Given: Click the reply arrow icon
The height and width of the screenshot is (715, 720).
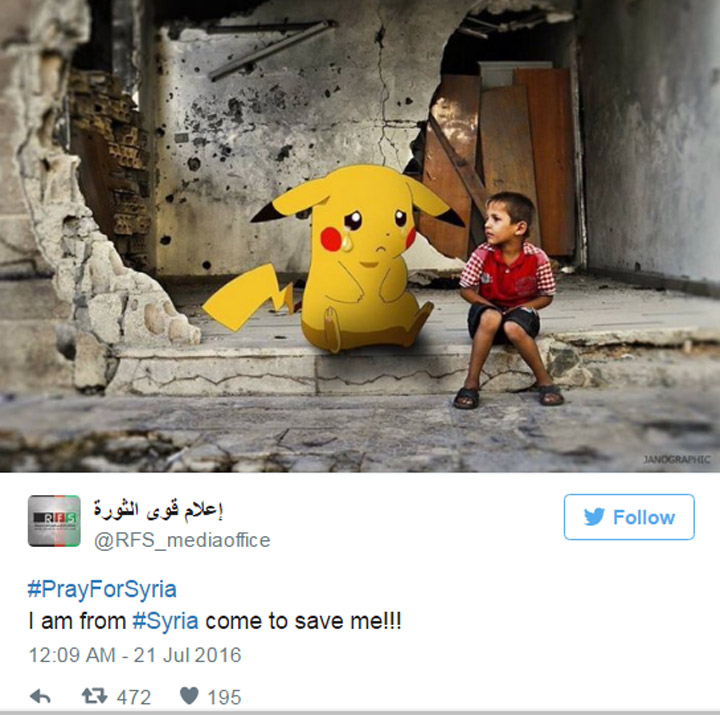Looking at the screenshot, I should pos(40,697).
